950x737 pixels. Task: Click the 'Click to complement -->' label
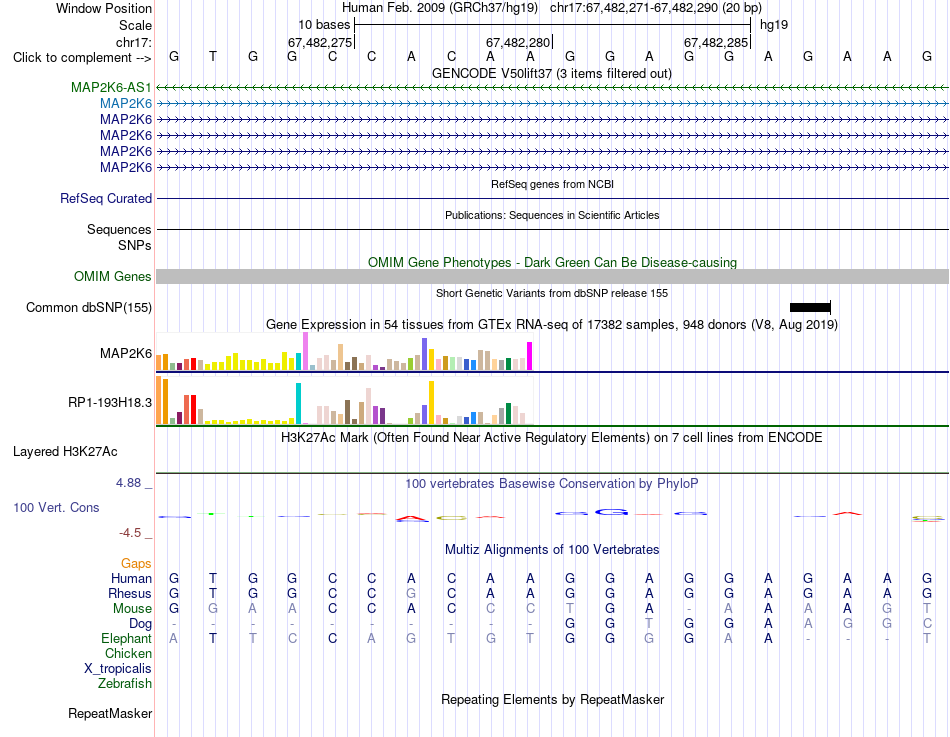point(82,58)
